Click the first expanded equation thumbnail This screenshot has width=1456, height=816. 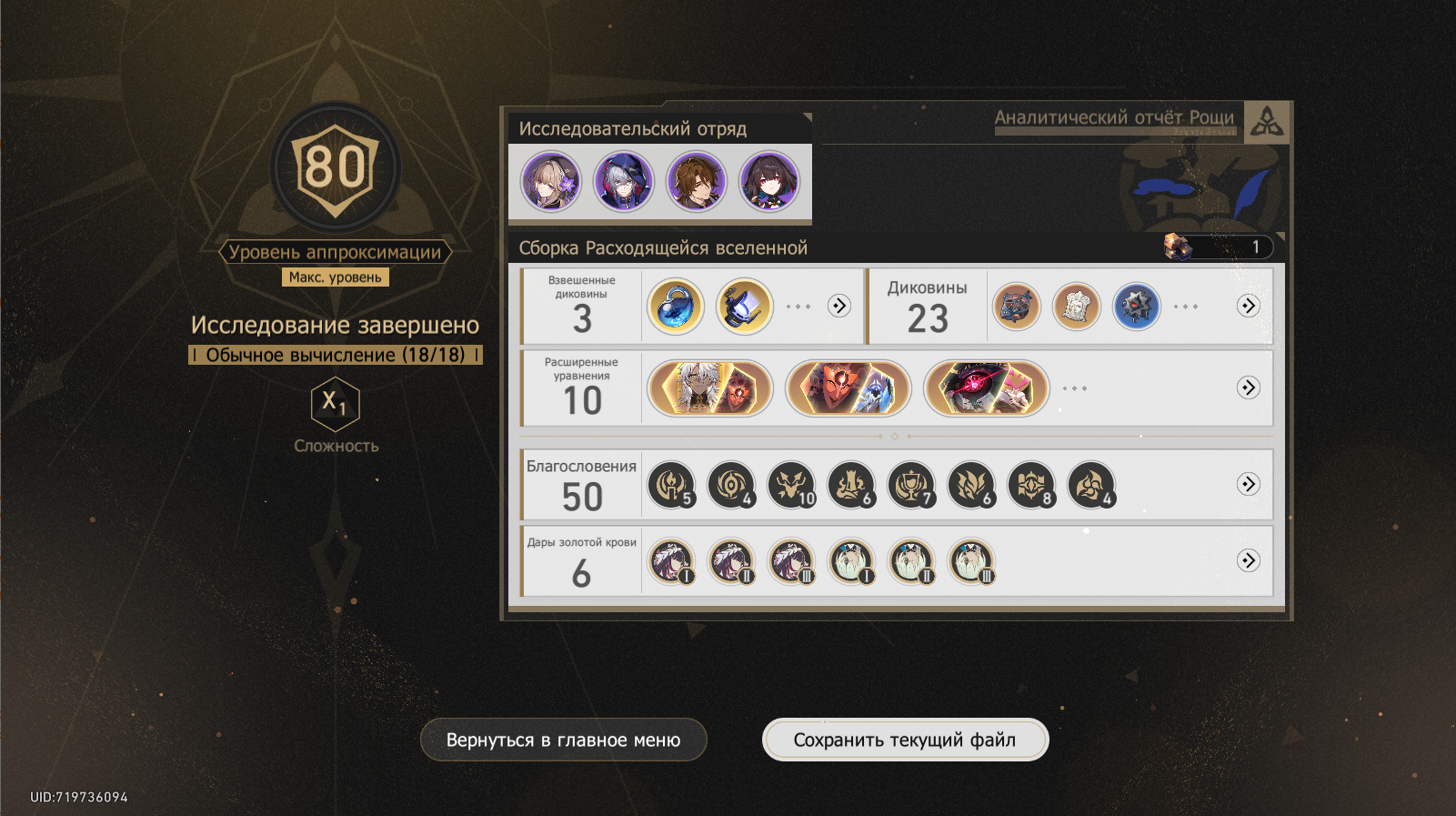coord(710,388)
